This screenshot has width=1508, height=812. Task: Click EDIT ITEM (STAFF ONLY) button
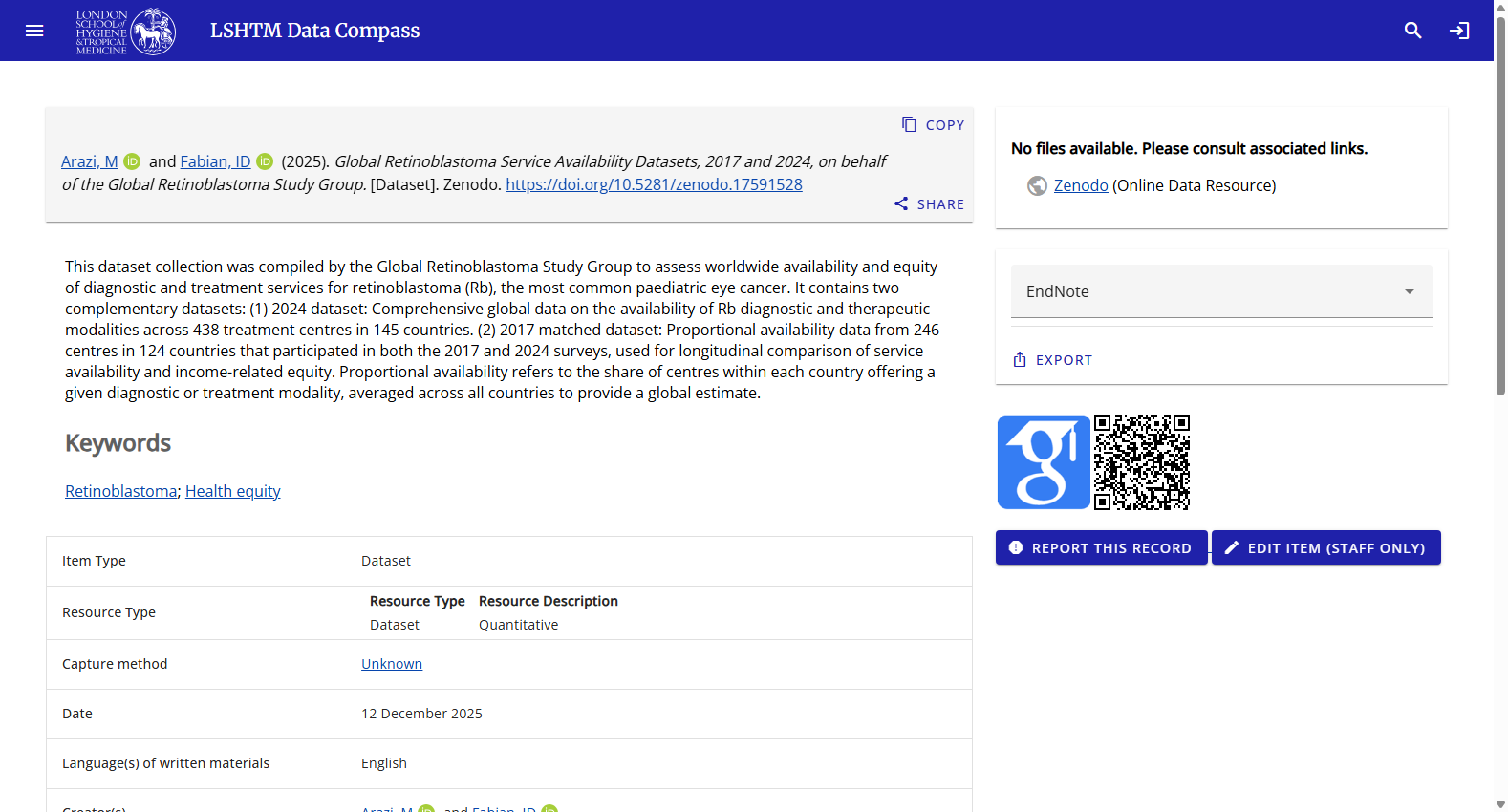coord(1326,547)
